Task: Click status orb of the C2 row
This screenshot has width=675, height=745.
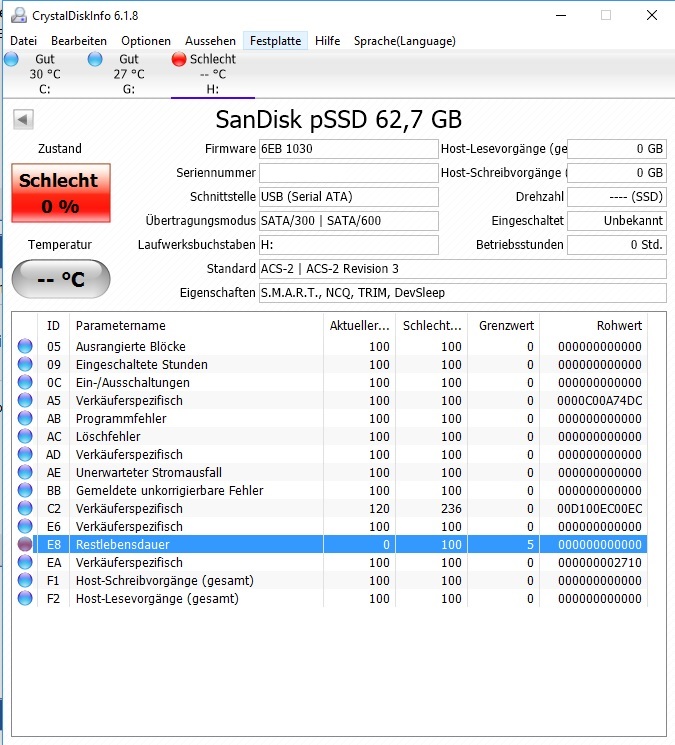Action: click(25, 508)
